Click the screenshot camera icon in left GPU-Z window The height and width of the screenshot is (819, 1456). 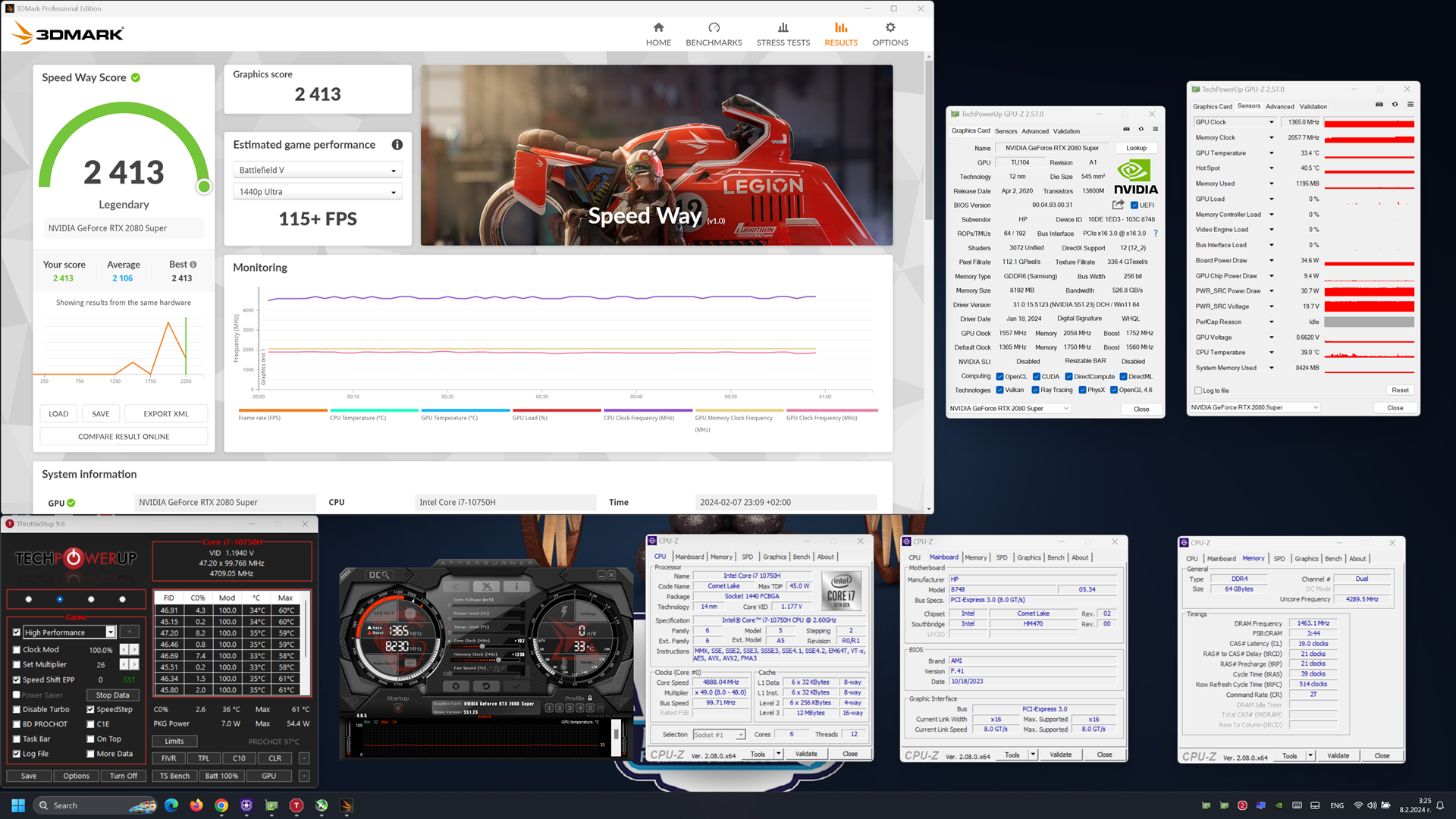(x=1126, y=130)
